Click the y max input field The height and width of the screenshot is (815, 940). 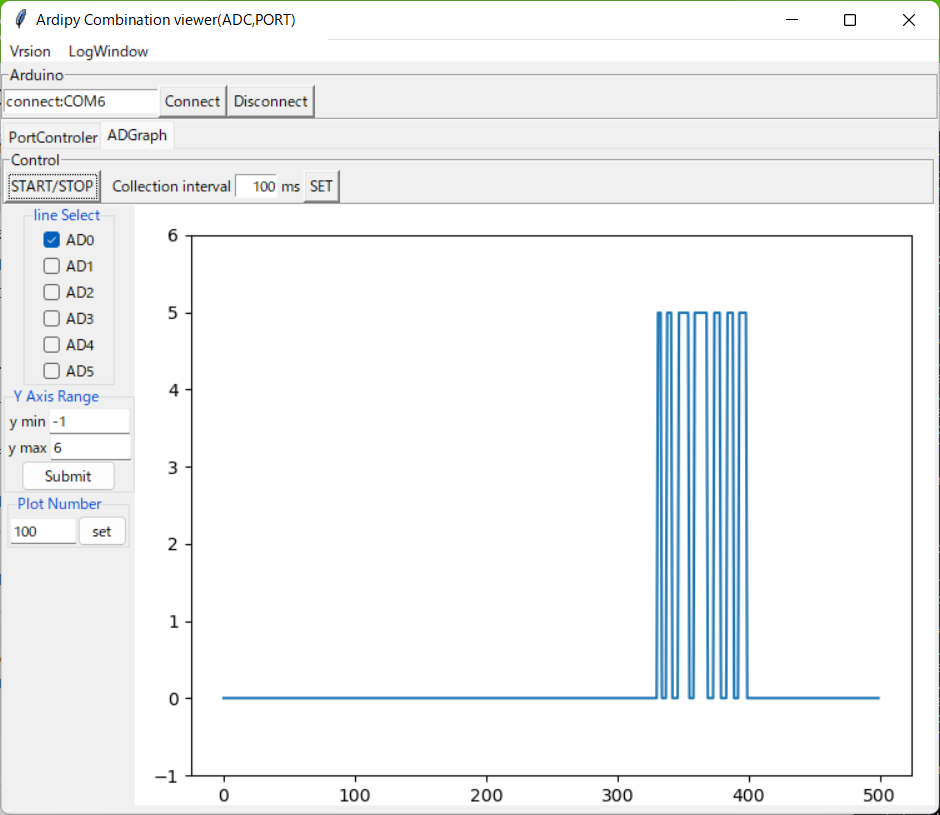click(x=91, y=447)
